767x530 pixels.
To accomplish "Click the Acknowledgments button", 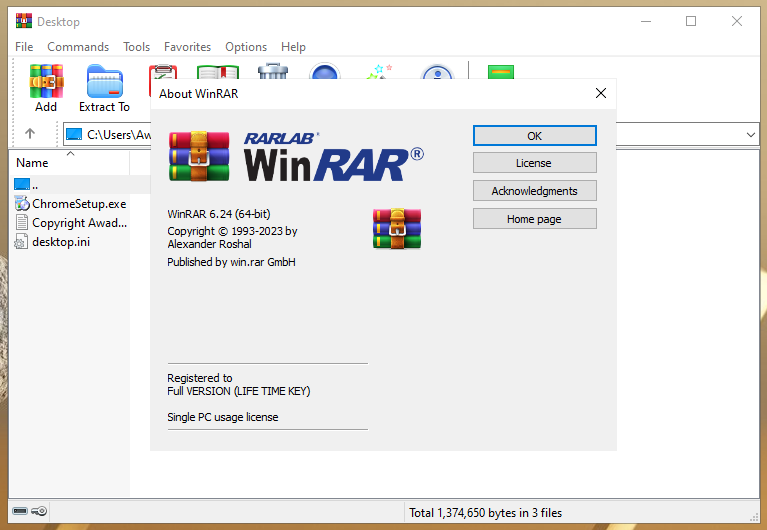I will point(535,191).
